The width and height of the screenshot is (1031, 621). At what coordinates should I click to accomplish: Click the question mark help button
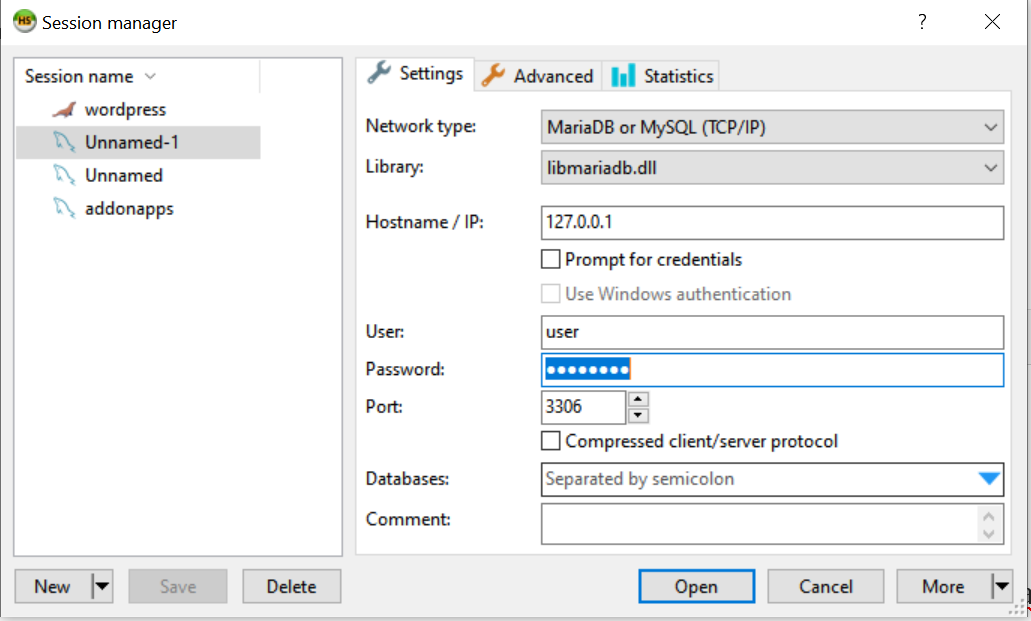coord(923,22)
